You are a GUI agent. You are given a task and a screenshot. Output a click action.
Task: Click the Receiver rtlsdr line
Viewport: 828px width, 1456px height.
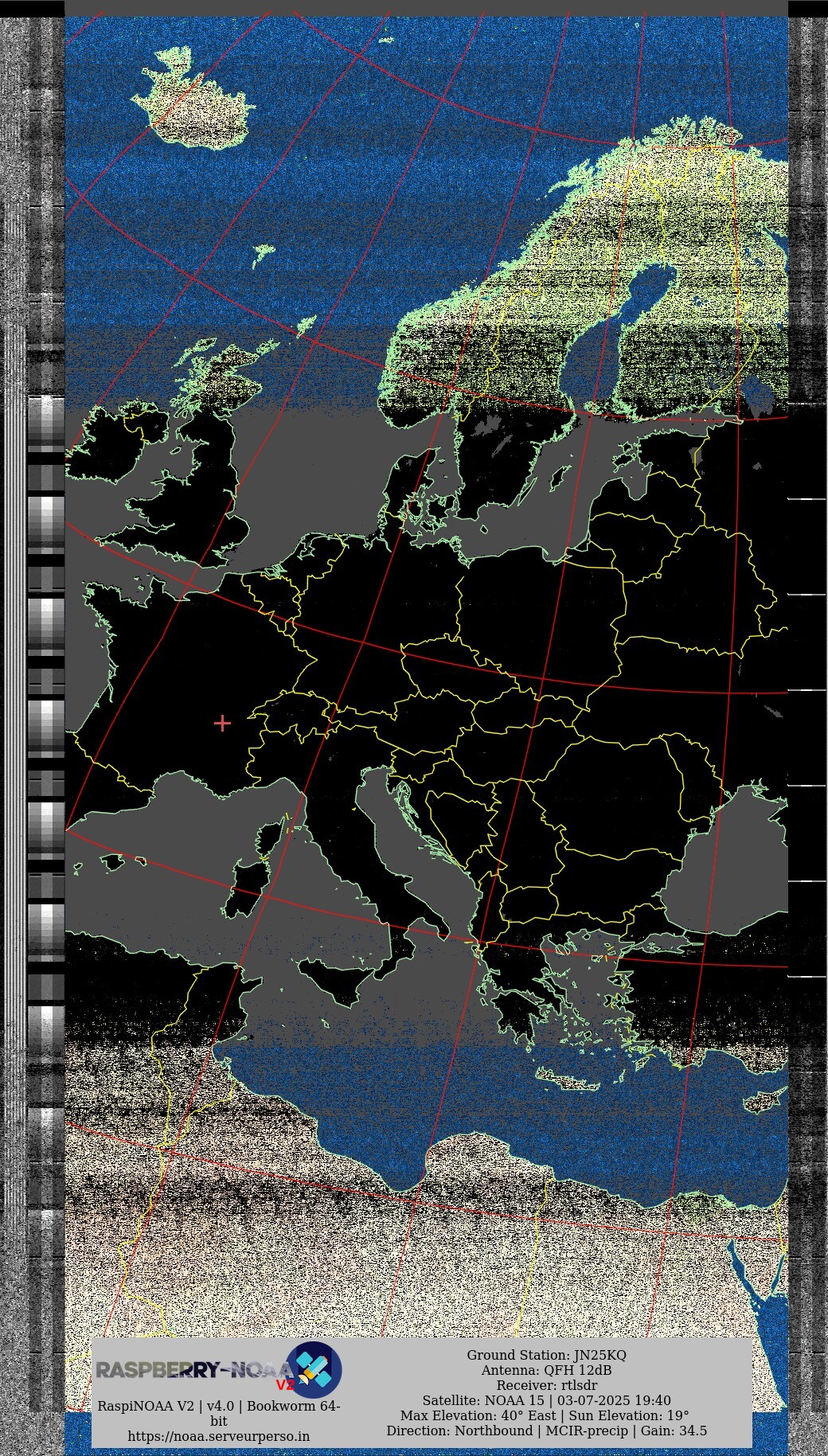click(546, 1385)
